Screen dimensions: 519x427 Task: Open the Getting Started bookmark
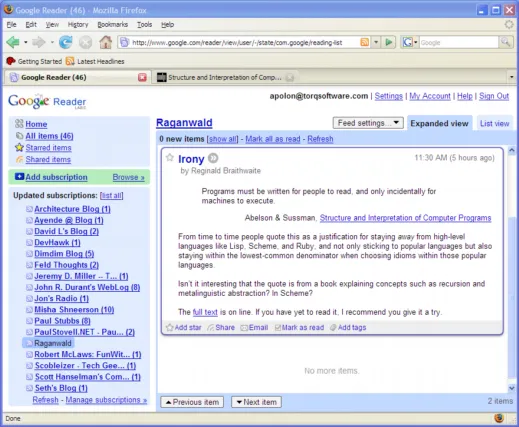point(34,61)
